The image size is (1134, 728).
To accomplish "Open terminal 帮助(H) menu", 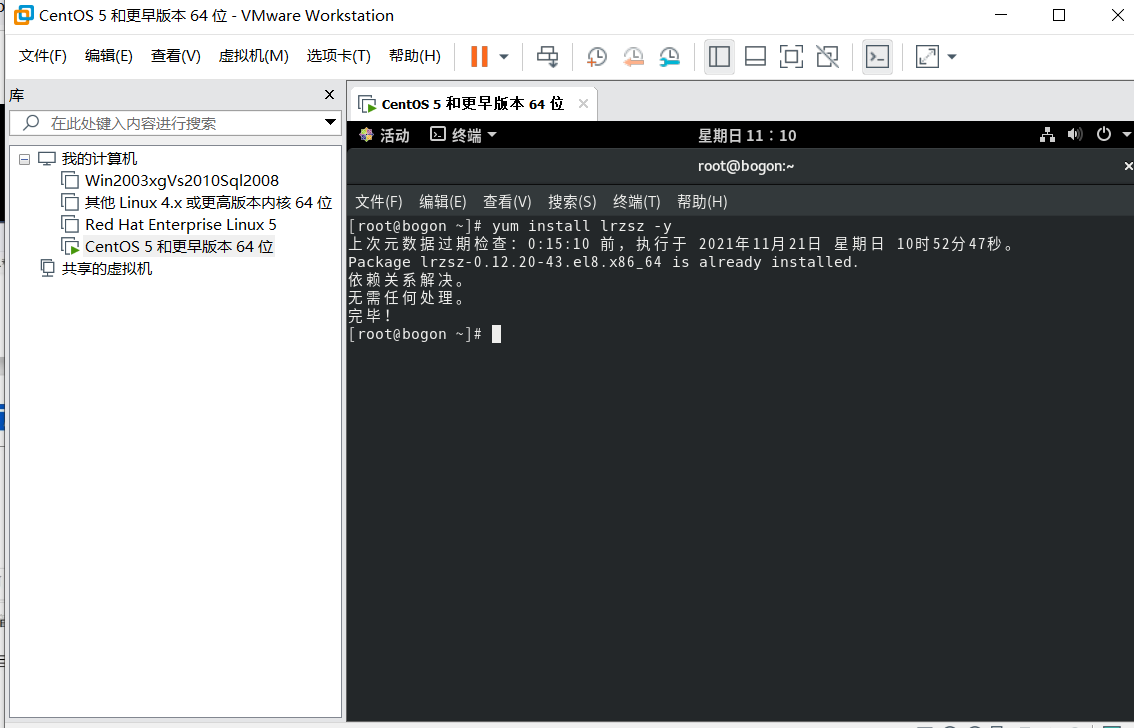I will pos(702,202).
